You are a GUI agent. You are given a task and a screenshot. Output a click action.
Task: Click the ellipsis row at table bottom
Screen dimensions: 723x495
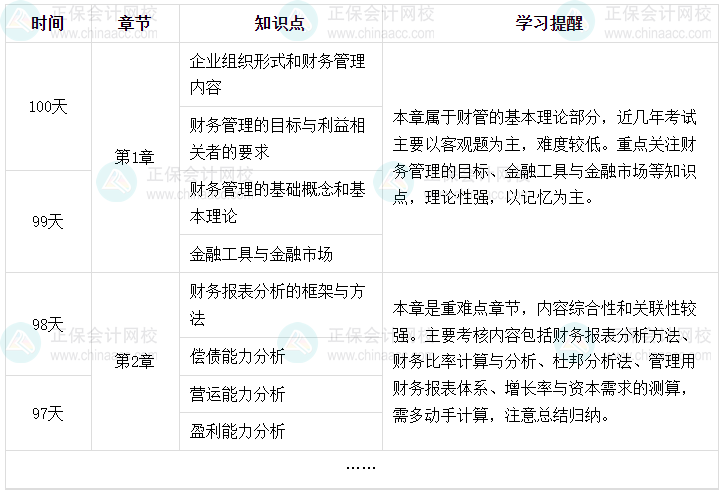click(361, 466)
